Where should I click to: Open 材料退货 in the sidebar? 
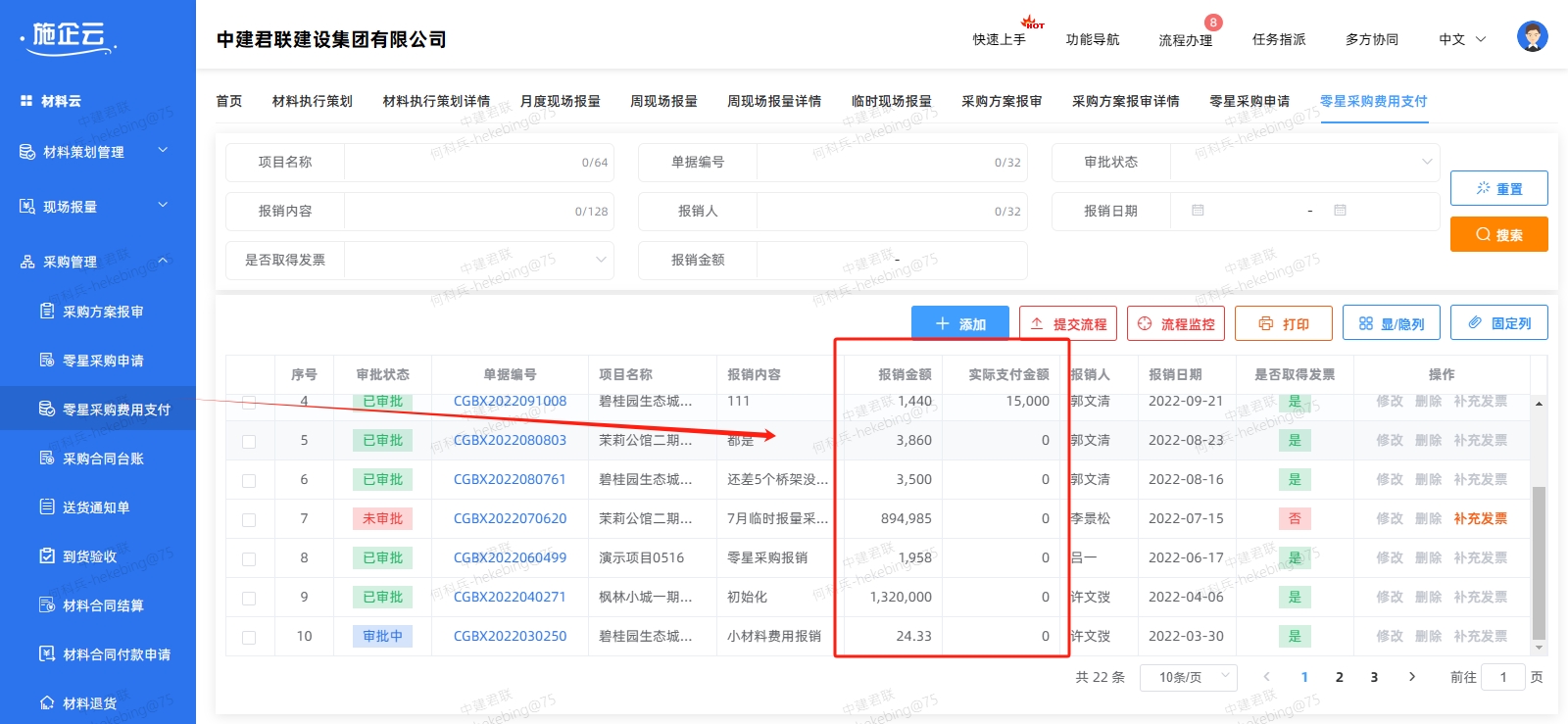pos(89,703)
